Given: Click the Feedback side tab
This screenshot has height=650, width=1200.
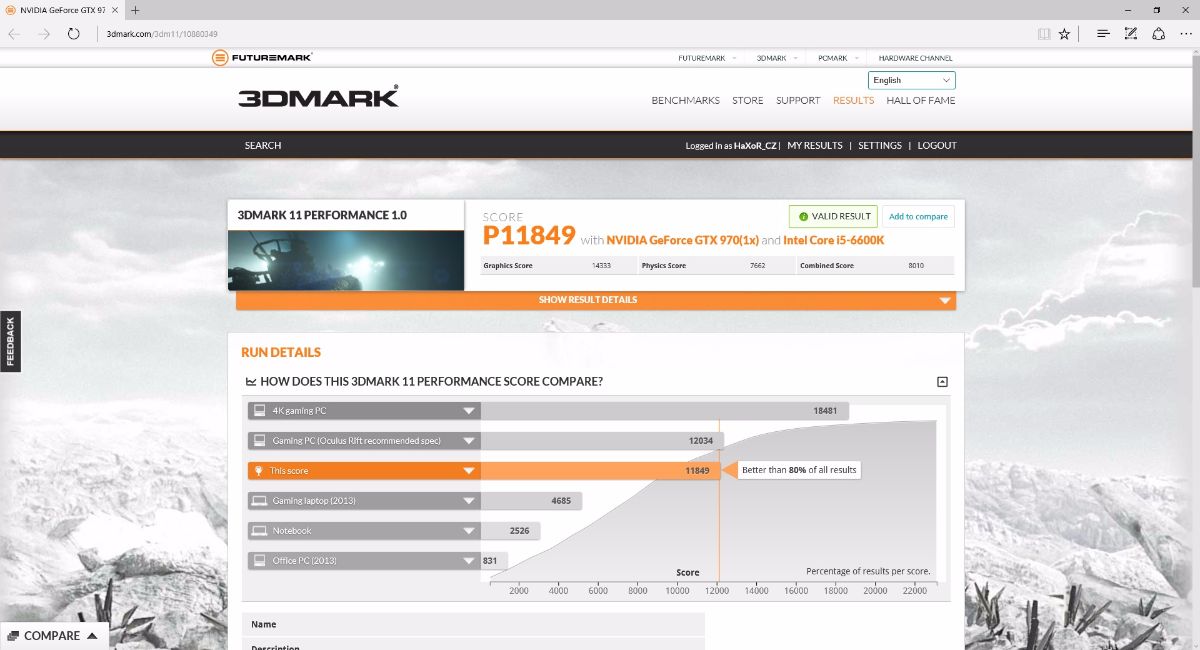Looking at the screenshot, I should [x=10, y=341].
